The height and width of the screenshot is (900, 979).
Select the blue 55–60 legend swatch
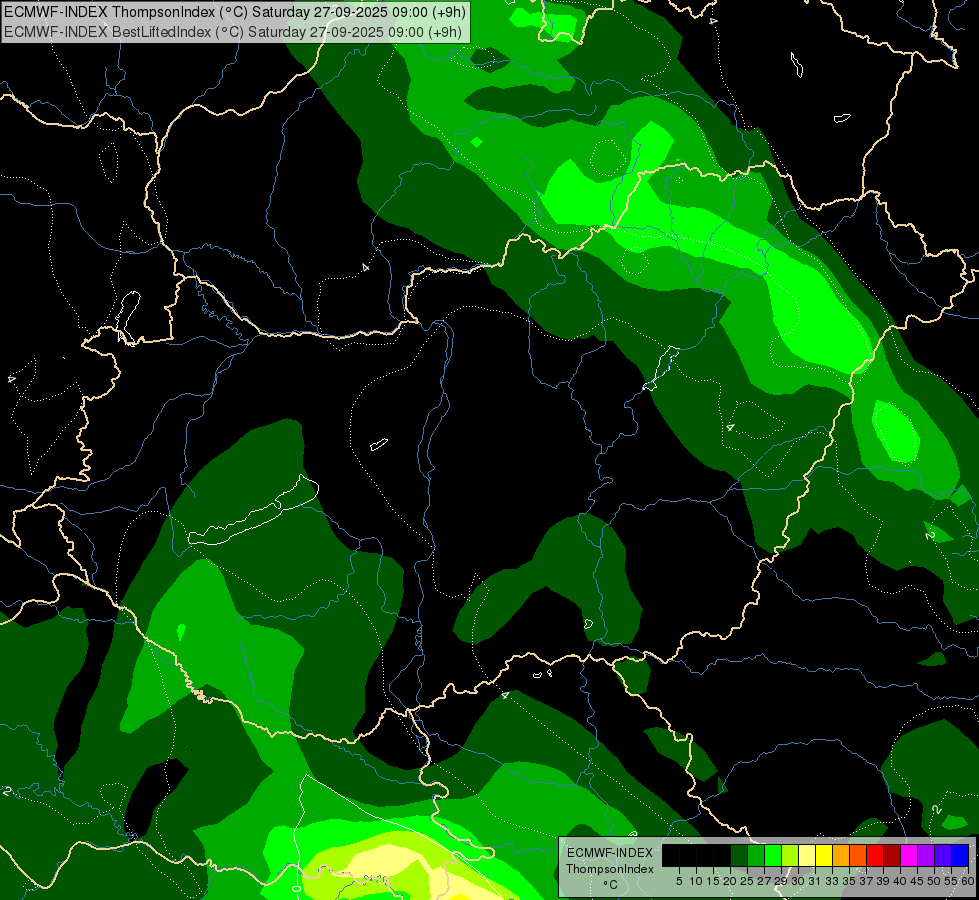(960, 855)
